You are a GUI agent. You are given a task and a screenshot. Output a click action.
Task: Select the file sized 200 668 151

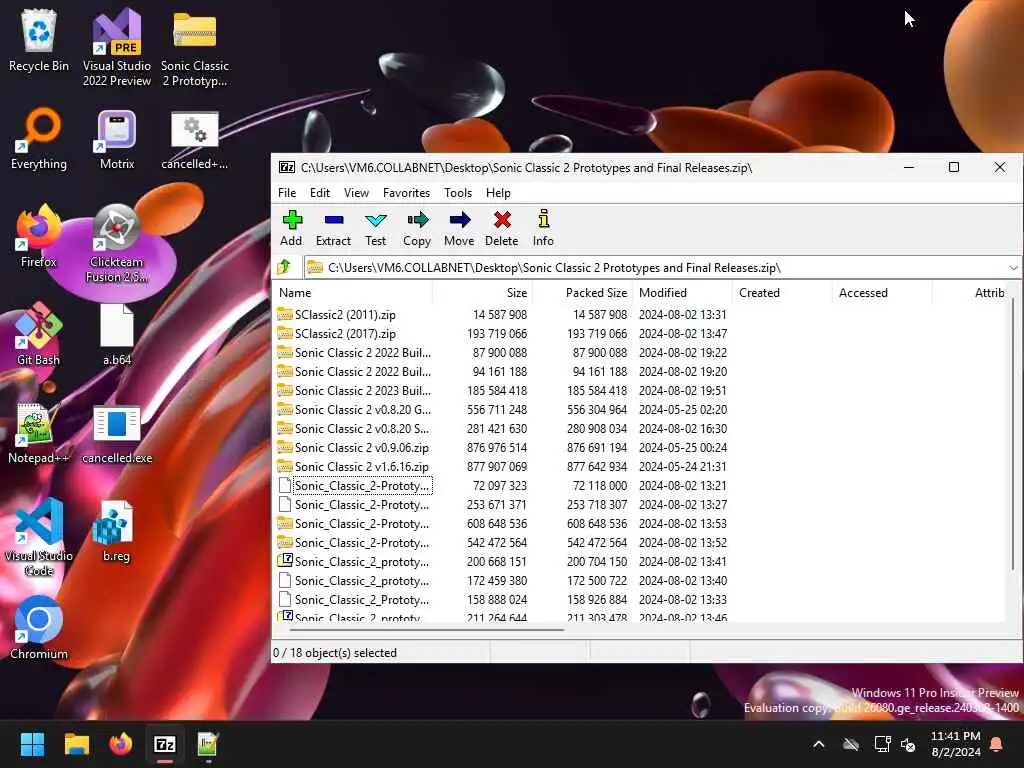coord(502,562)
